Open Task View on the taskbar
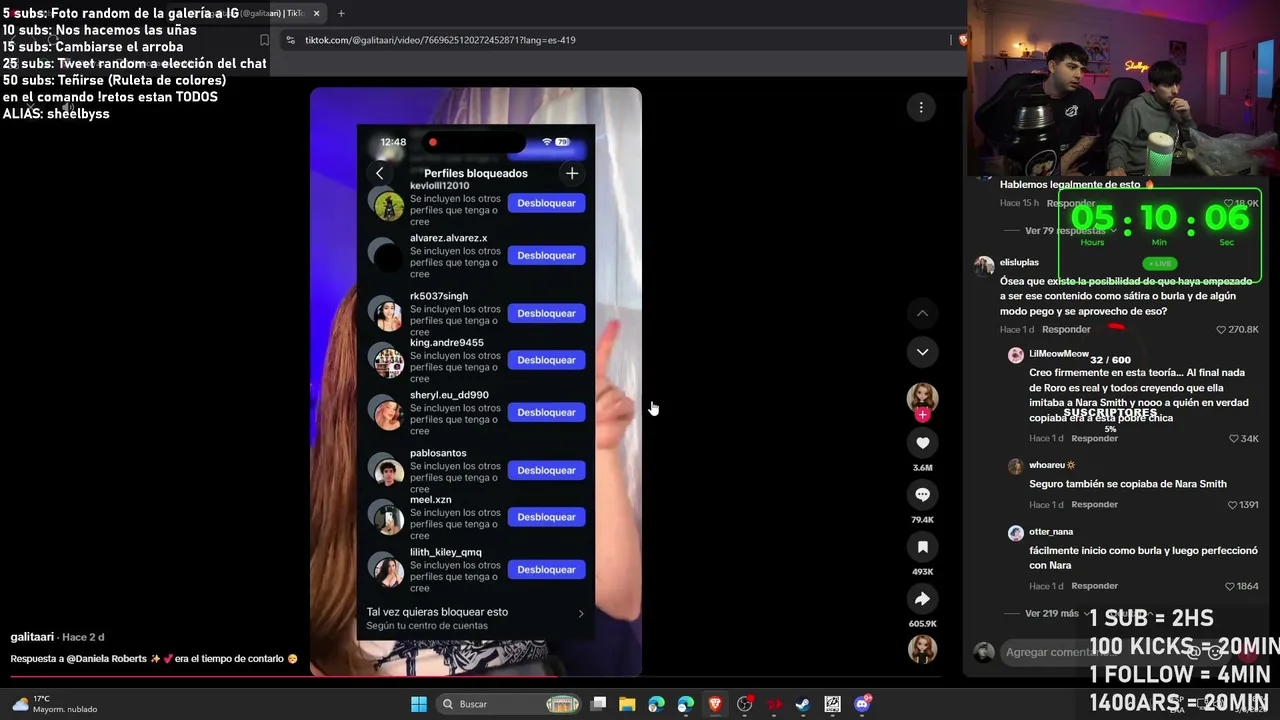 coord(598,704)
